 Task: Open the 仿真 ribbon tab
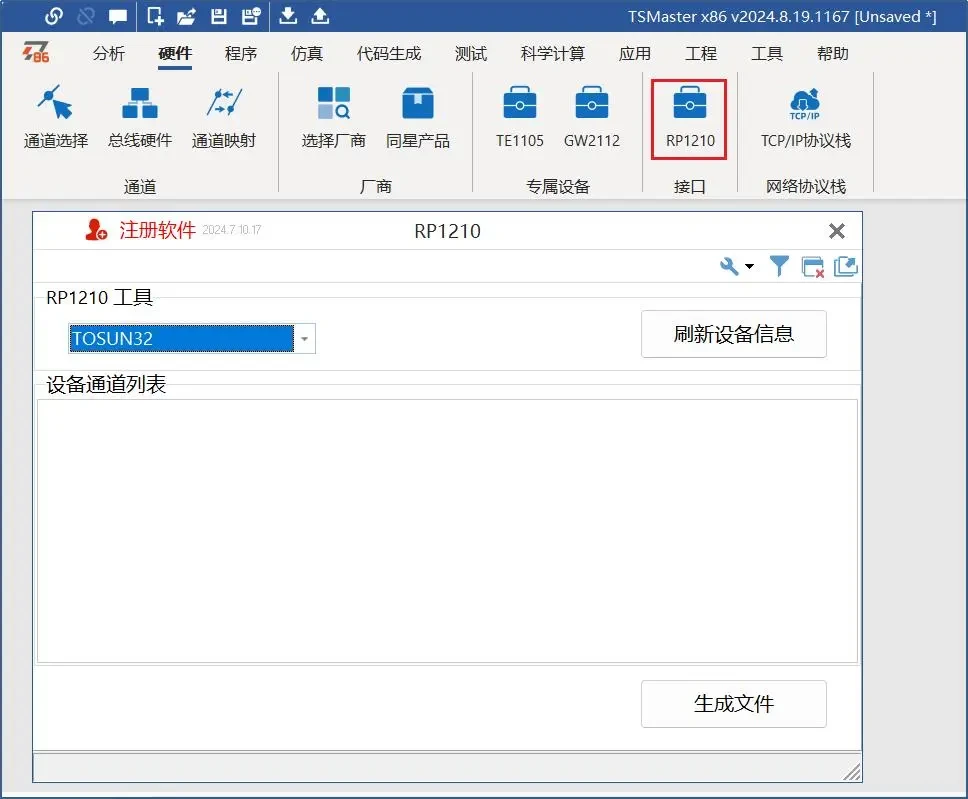(x=307, y=54)
